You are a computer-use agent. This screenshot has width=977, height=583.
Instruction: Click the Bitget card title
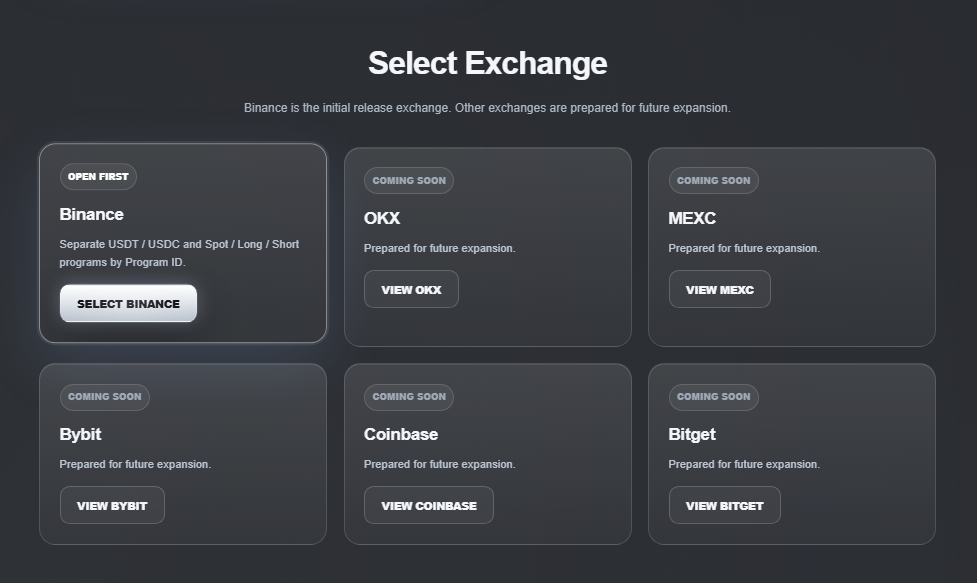pyautogui.click(x=692, y=434)
